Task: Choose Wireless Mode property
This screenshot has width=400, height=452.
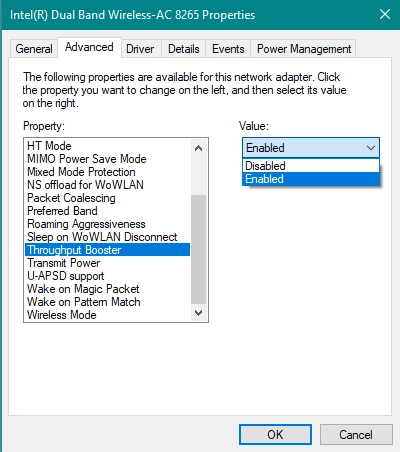Action: click(107, 315)
